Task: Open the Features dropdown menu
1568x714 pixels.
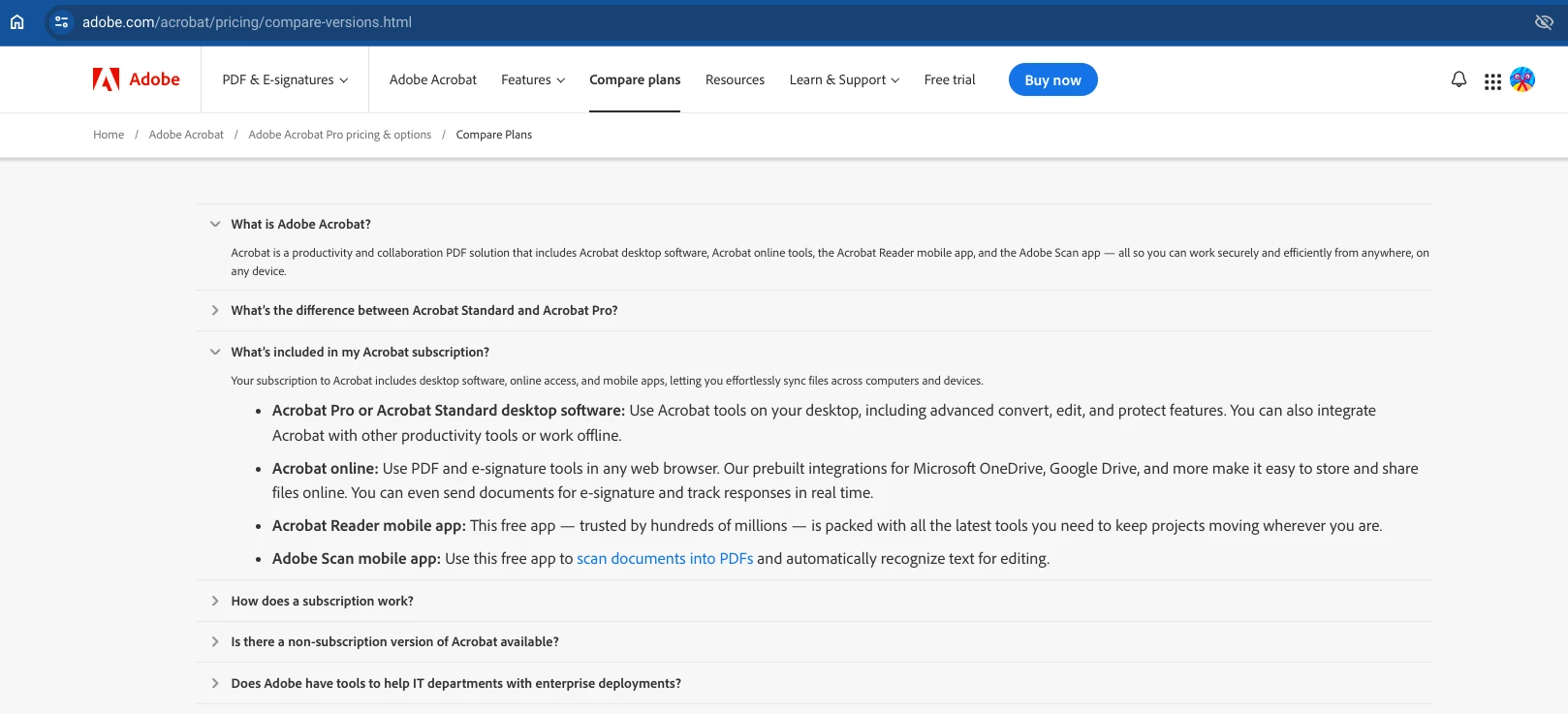Action: coord(533,79)
